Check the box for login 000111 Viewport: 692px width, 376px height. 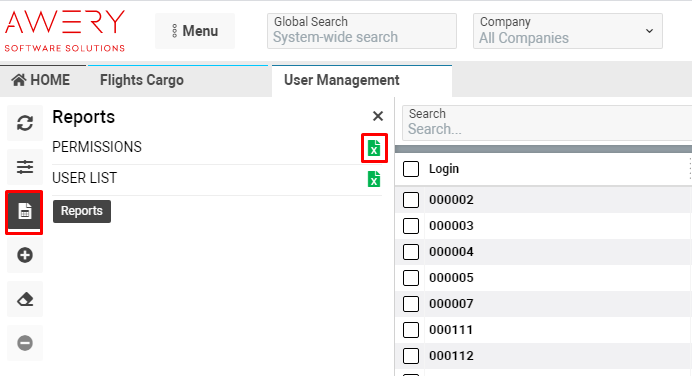pyautogui.click(x=411, y=330)
